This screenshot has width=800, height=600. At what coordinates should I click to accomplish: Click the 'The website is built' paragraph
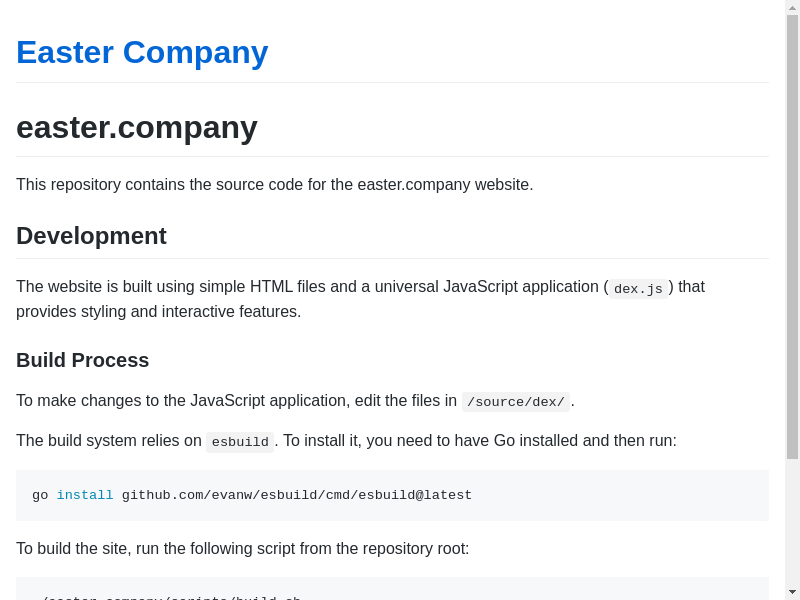(300, 287)
